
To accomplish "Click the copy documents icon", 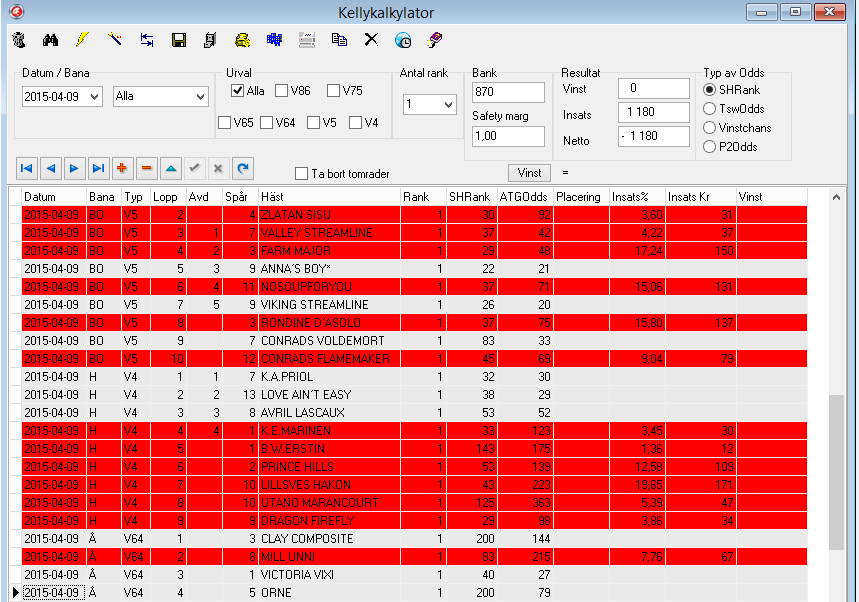I will [x=339, y=40].
